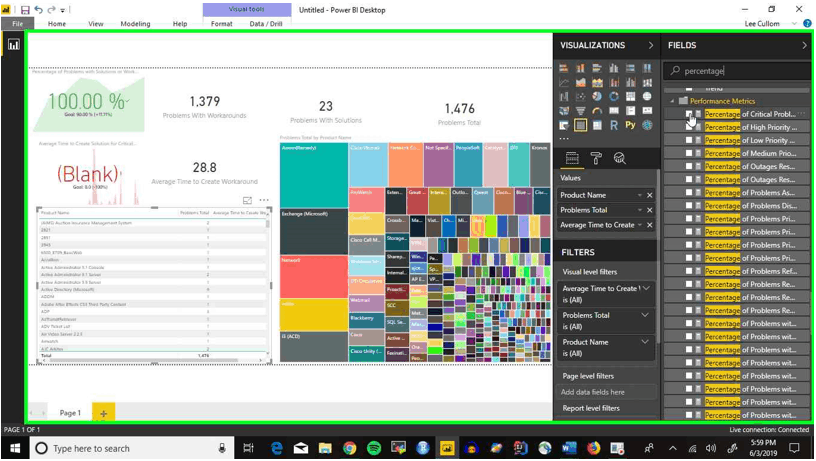Screen dimensions: 816x461
Task: Remove Problems Total from Values
Action: 649,210
